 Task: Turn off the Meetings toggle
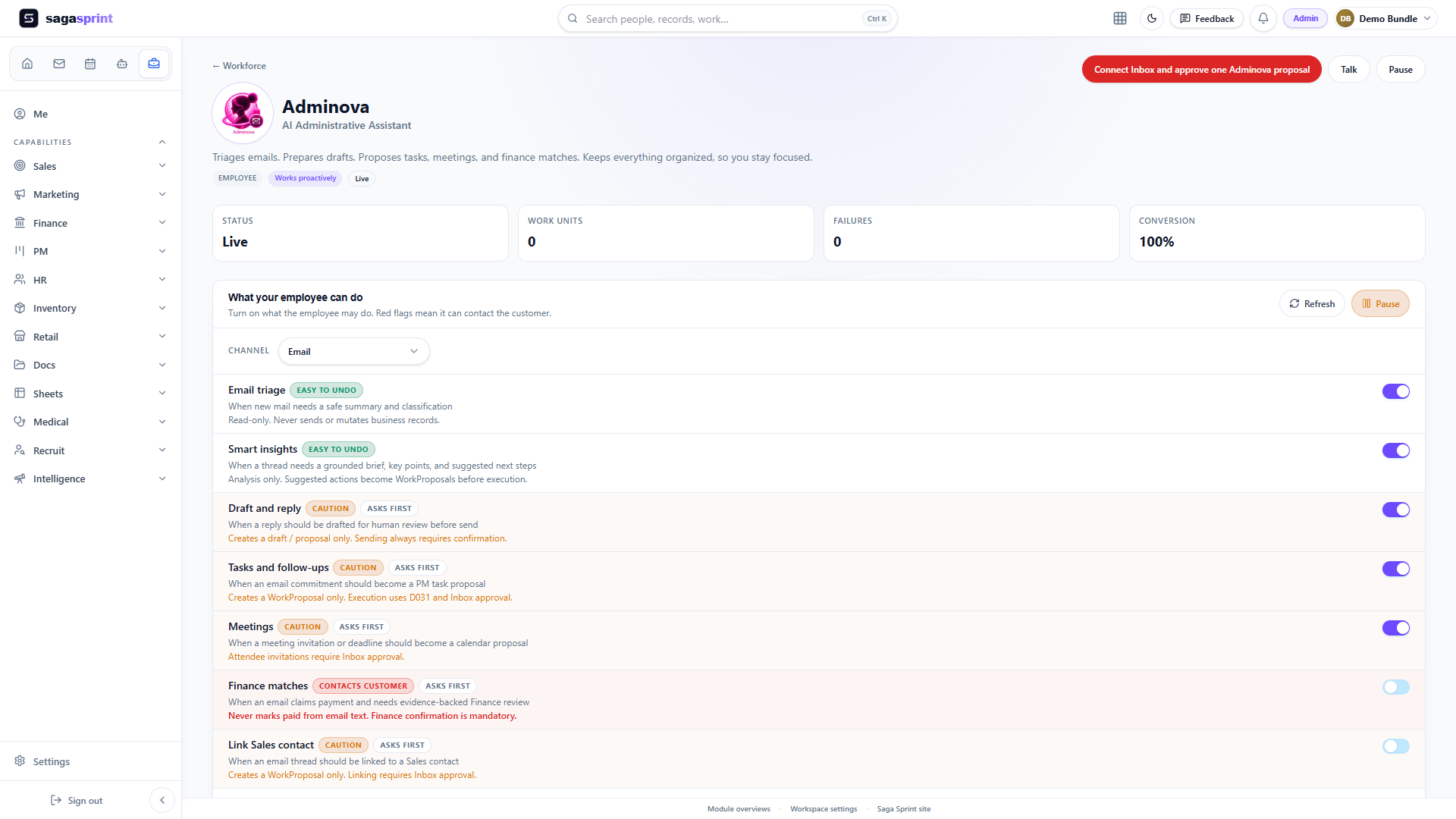tap(1395, 628)
